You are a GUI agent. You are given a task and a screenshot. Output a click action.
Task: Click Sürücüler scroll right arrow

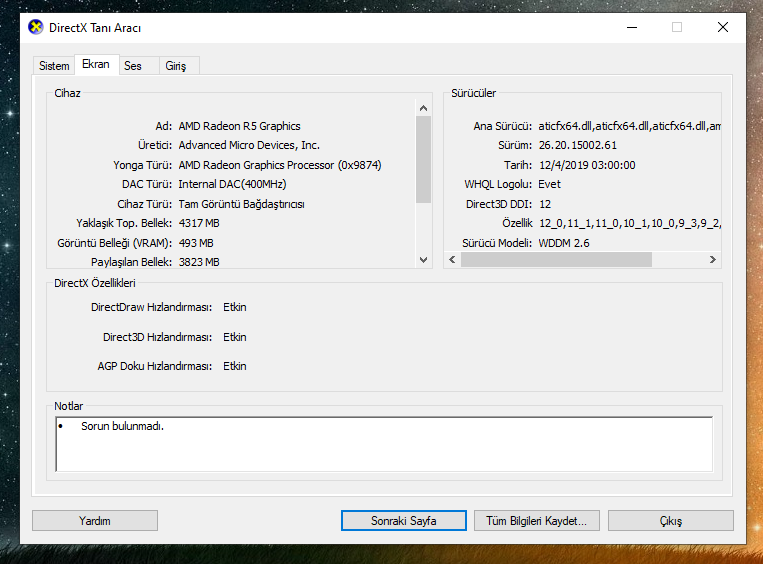click(712, 259)
